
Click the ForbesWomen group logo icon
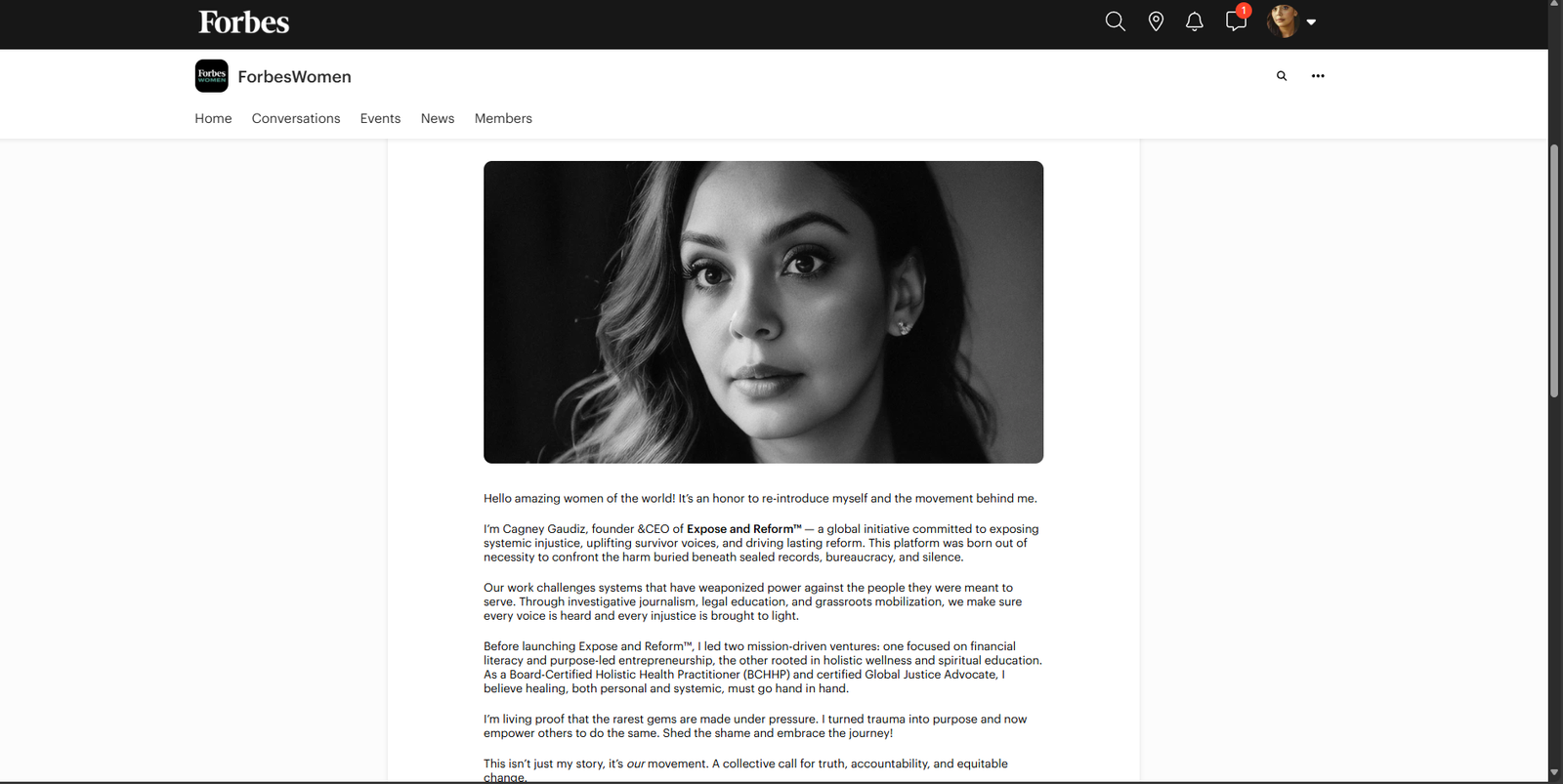211,76
